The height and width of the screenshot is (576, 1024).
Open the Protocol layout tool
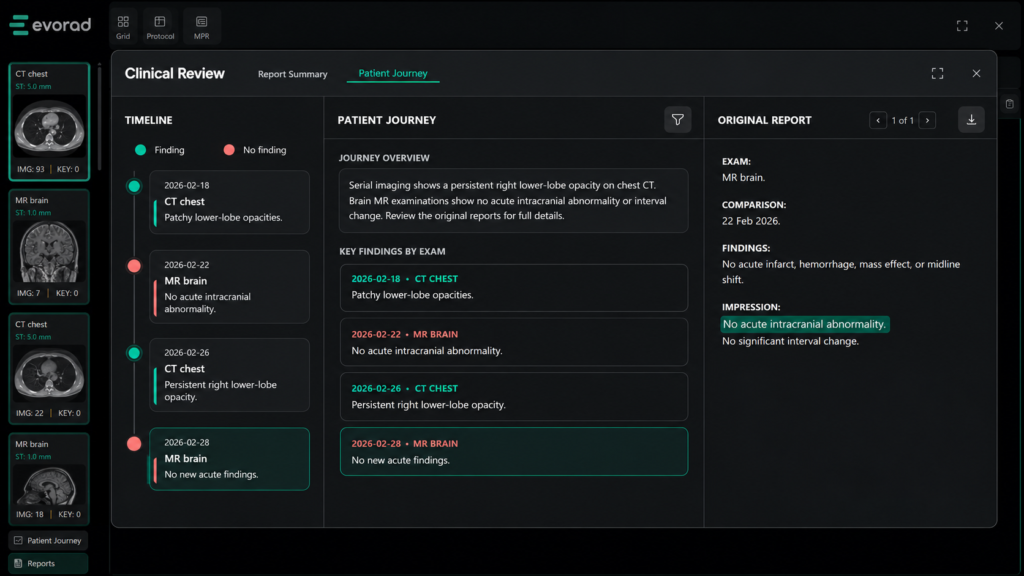[160, 27]
